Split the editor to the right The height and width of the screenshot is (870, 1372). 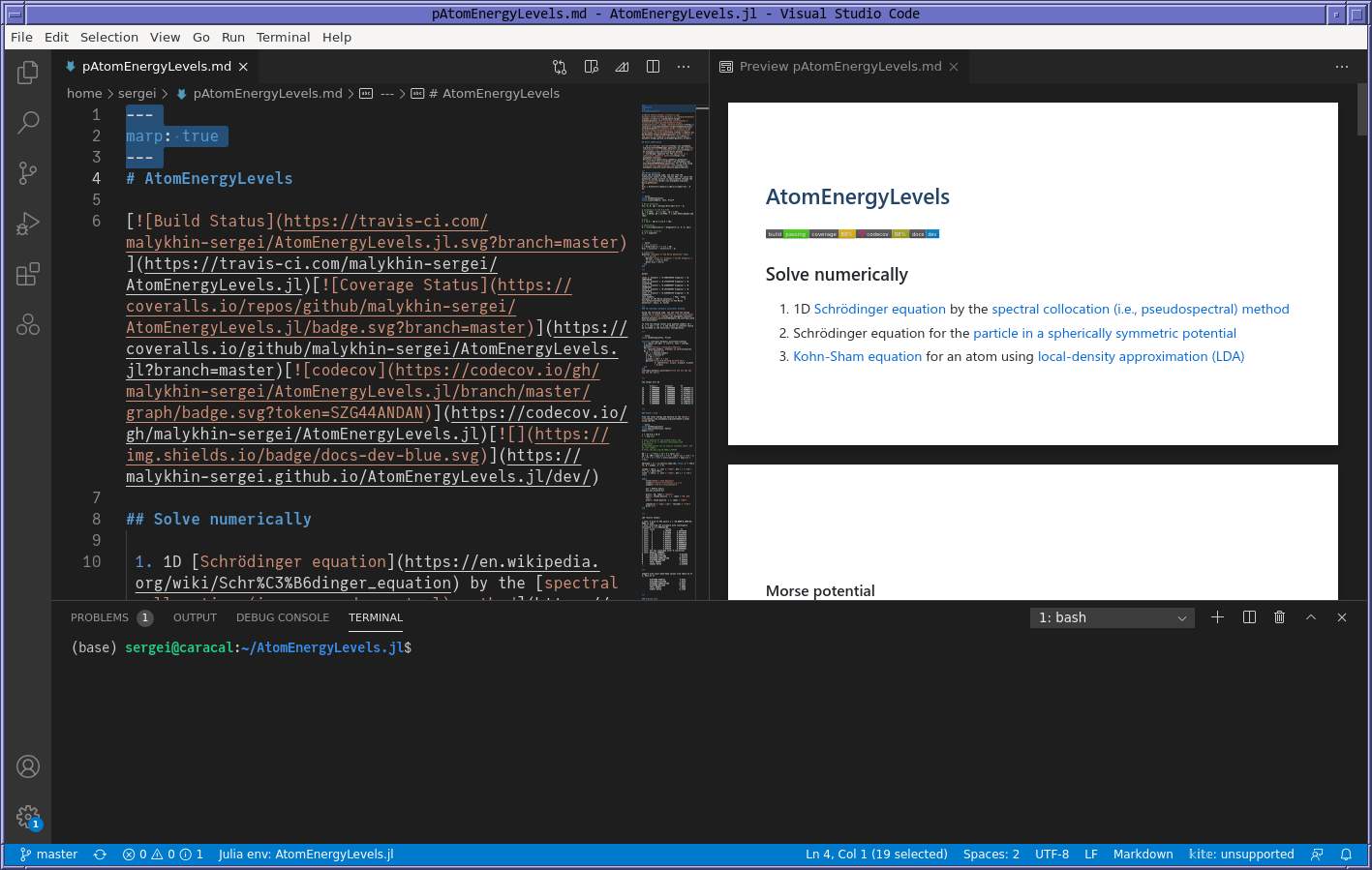(654, 67)
